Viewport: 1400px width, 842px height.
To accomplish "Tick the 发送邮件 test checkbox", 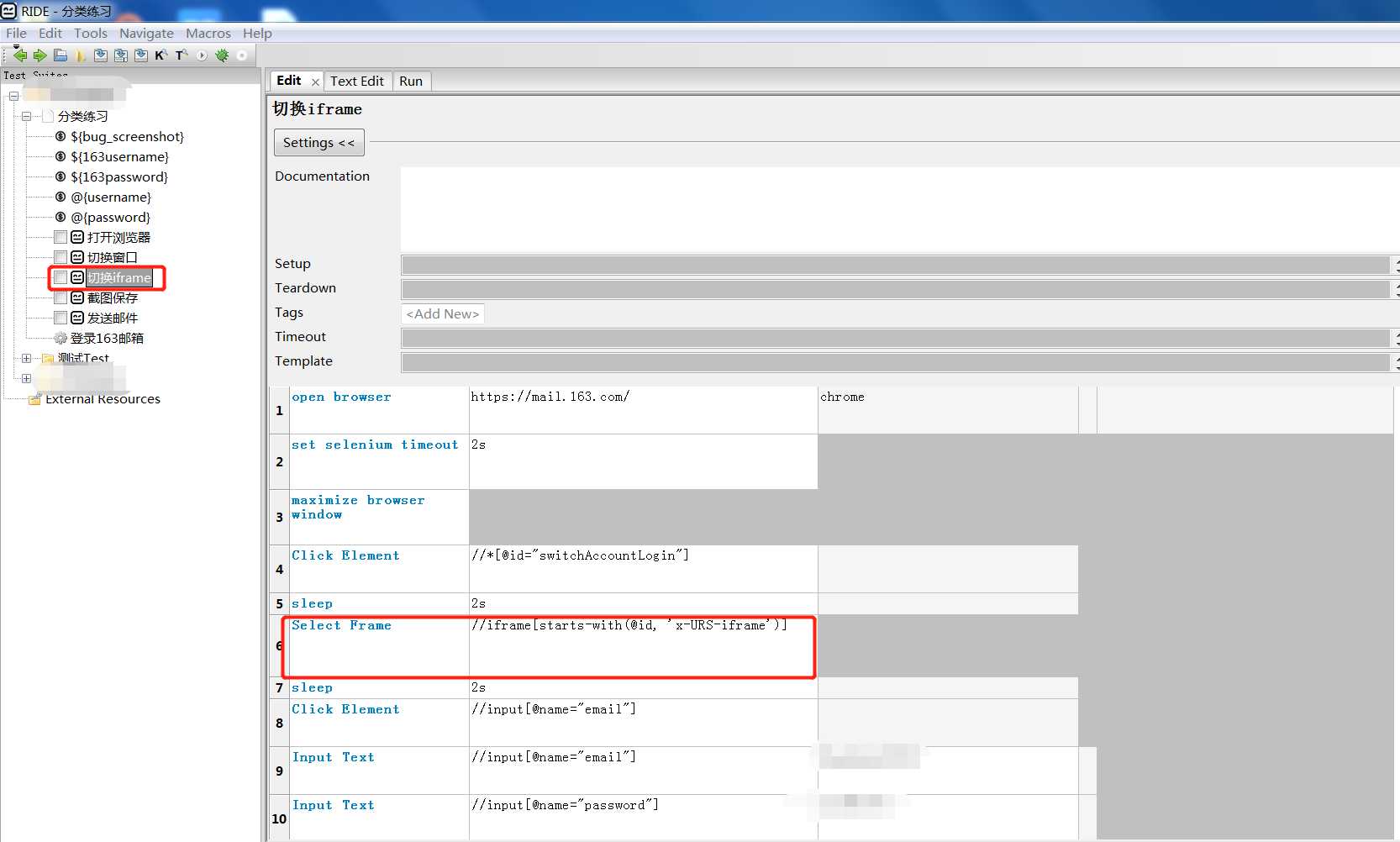I will pos(61,318).
